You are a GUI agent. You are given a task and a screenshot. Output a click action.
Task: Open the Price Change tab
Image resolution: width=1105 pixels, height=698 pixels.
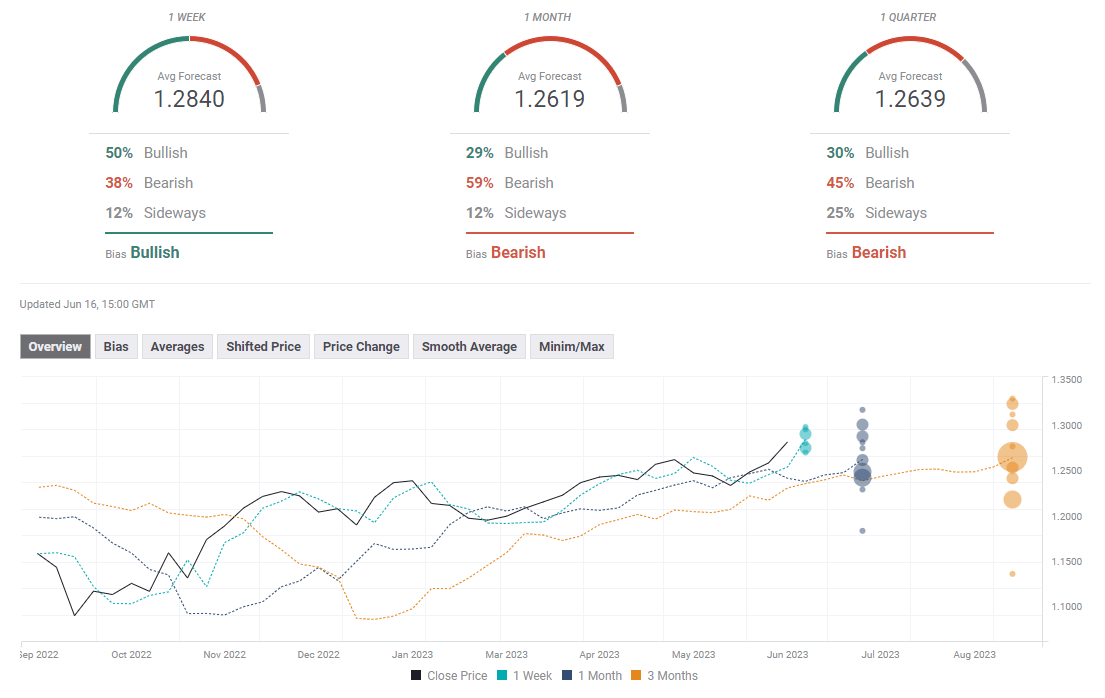coord(361,347)
